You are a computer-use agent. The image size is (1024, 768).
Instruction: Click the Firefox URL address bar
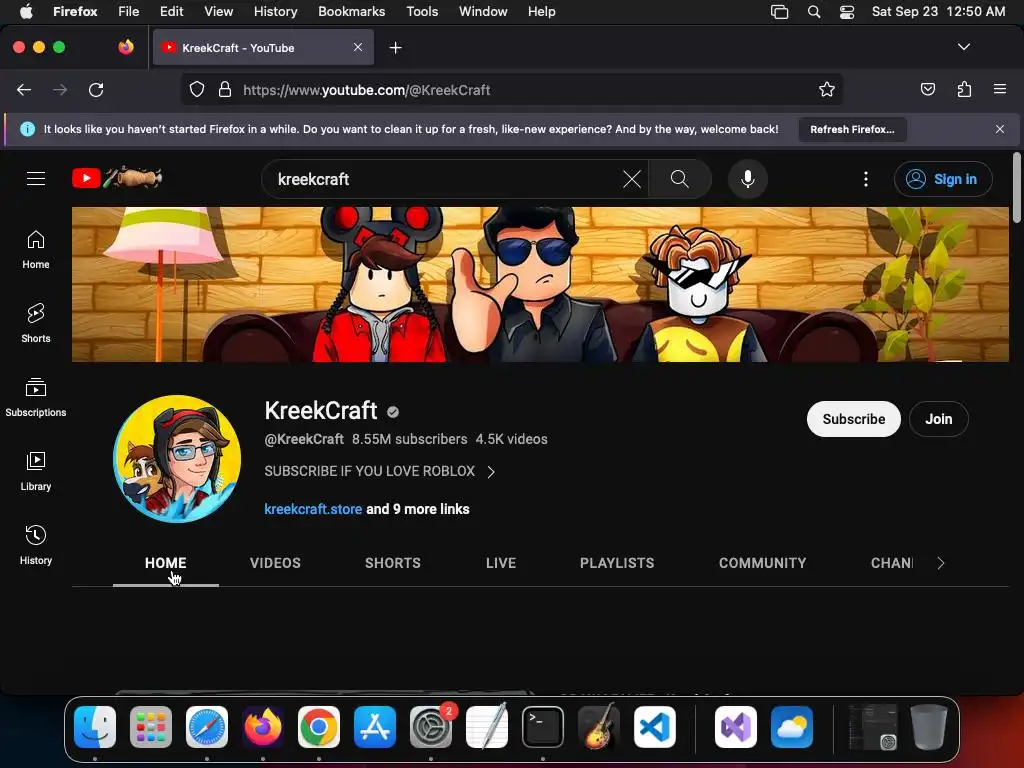coord(511,89)
